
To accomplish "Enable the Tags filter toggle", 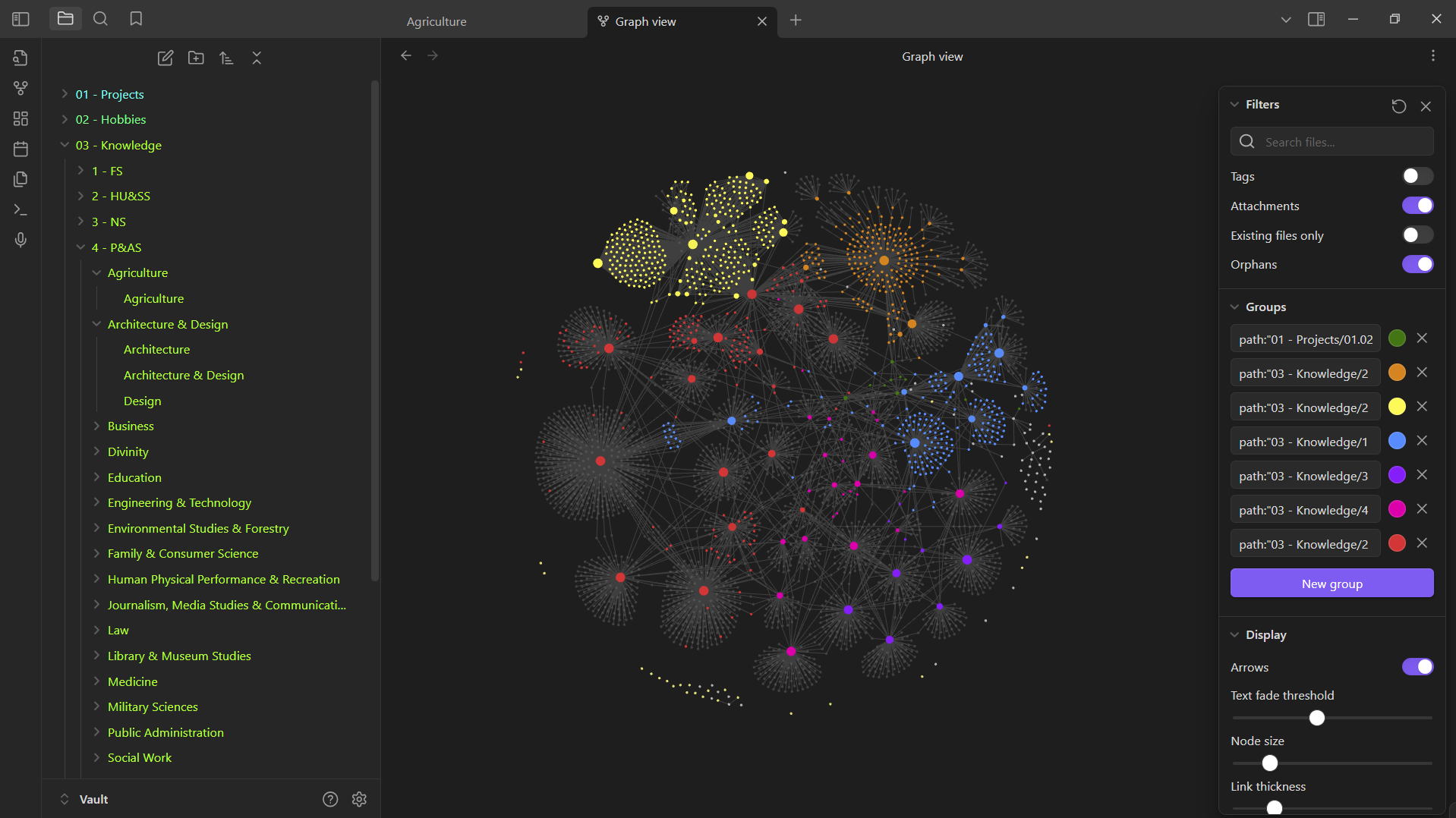I will [1417, 176].
